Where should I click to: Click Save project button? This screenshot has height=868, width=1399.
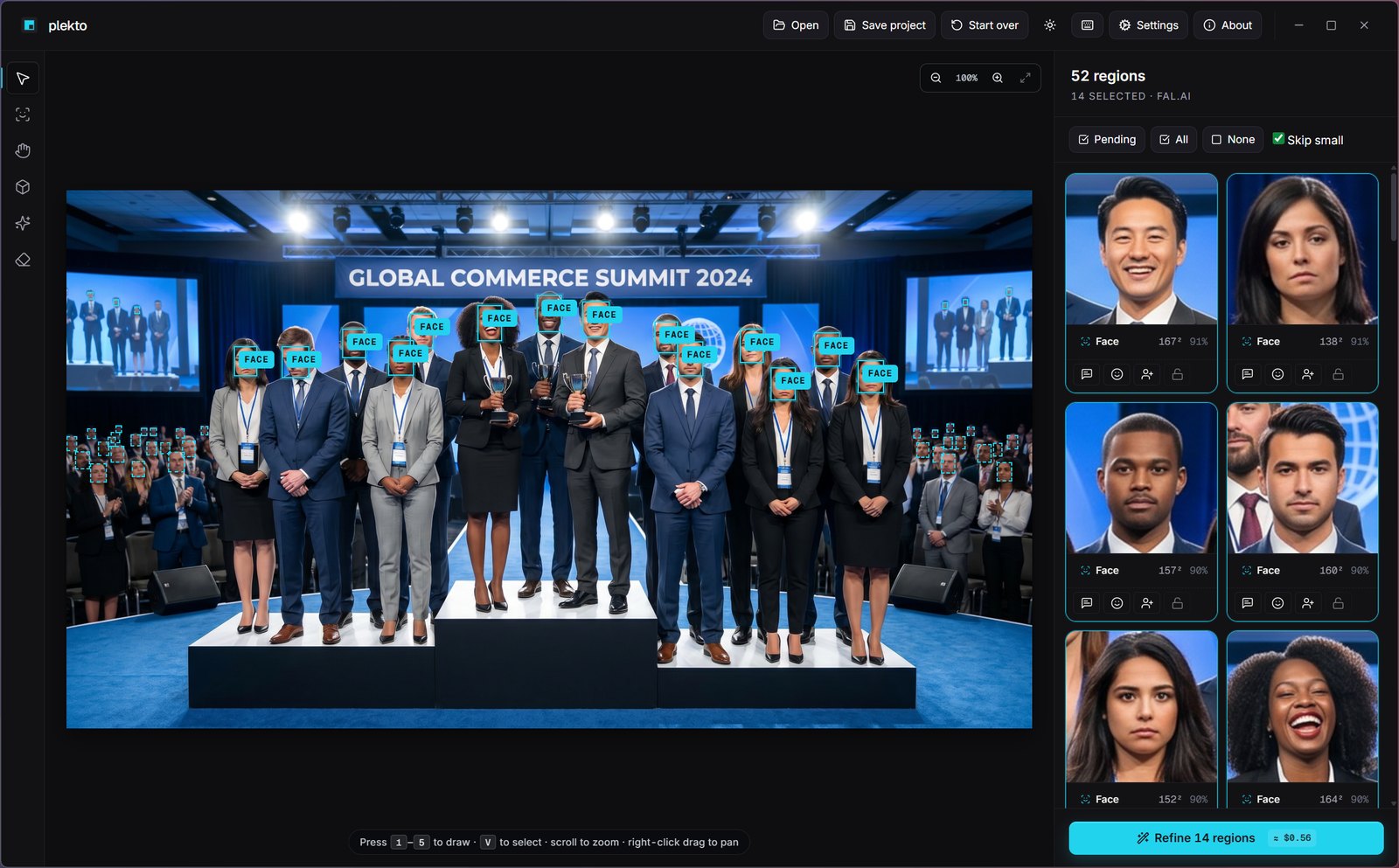(x=885, y=25)
